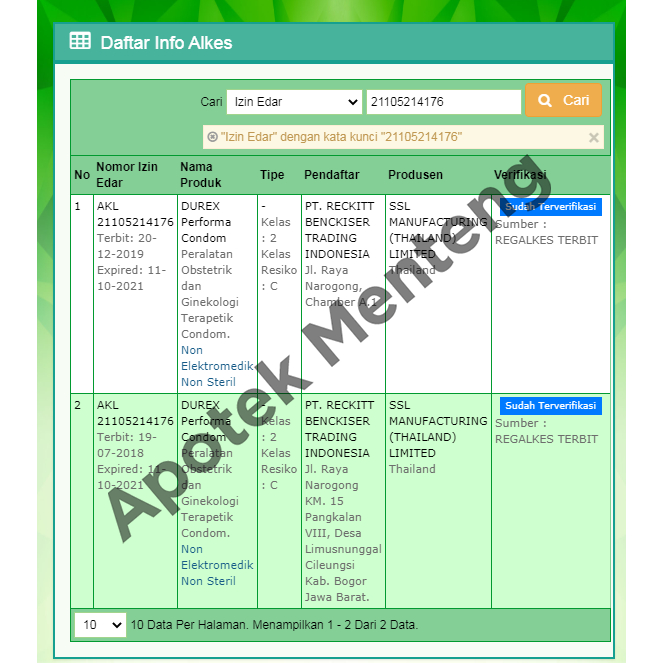Click the Produsen column header
This screenshot has width=663, height=663.
click(415, 175)
